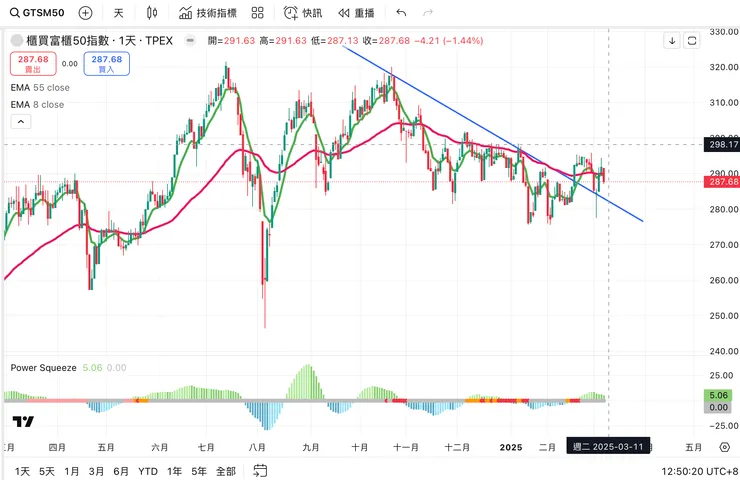Screen dimensions: 740x480
Task: Click the add/compare symbol plus icon
Action: (85, 13)
